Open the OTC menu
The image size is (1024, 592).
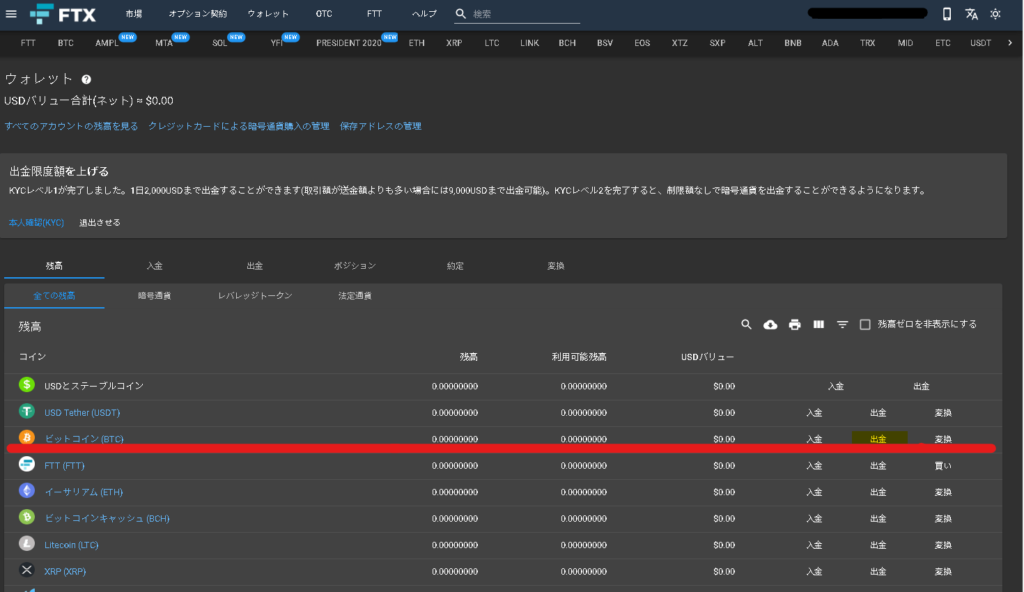coord(324,14)
